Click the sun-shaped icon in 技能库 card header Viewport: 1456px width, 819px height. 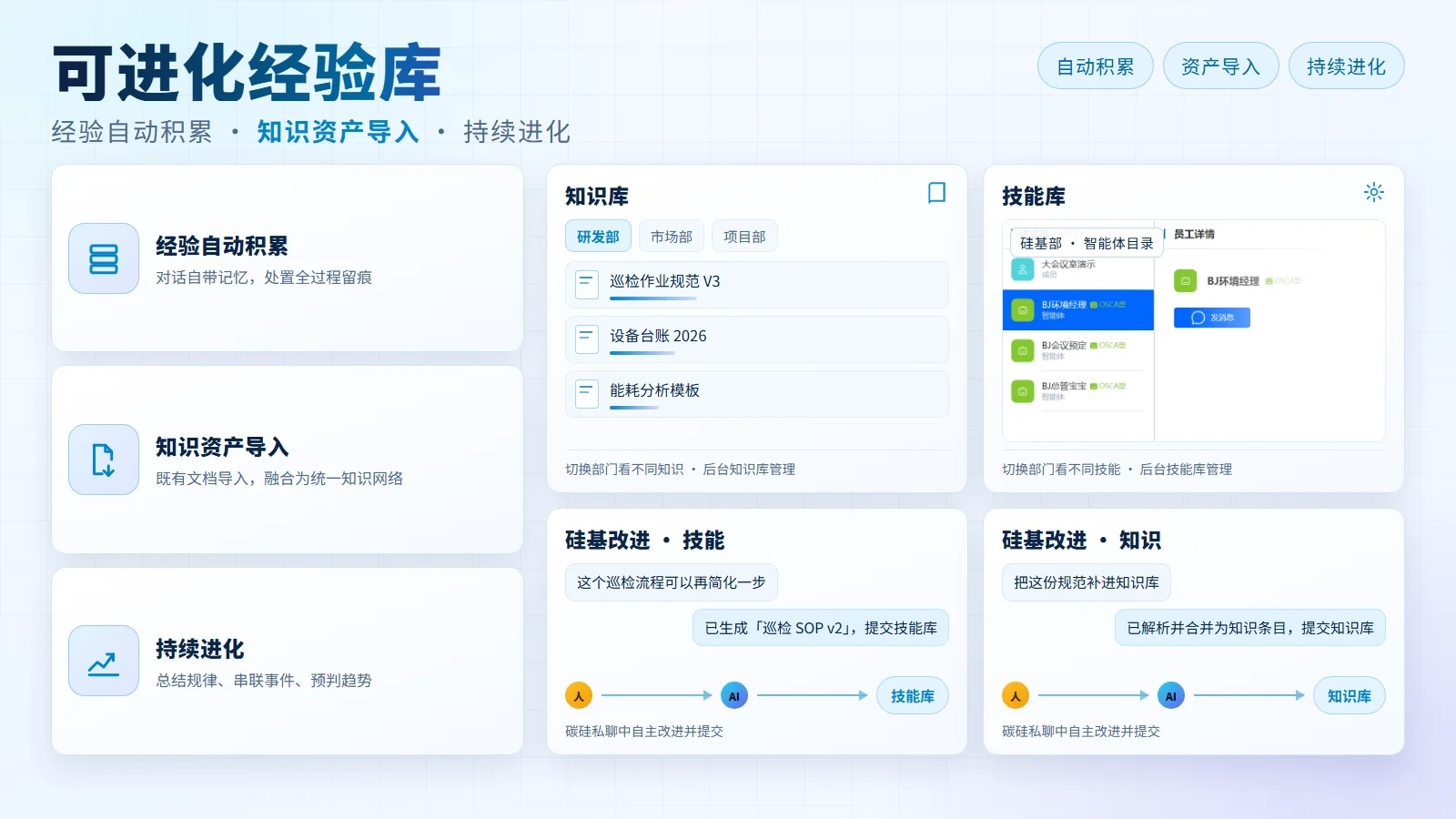[x=1373, y=192]
